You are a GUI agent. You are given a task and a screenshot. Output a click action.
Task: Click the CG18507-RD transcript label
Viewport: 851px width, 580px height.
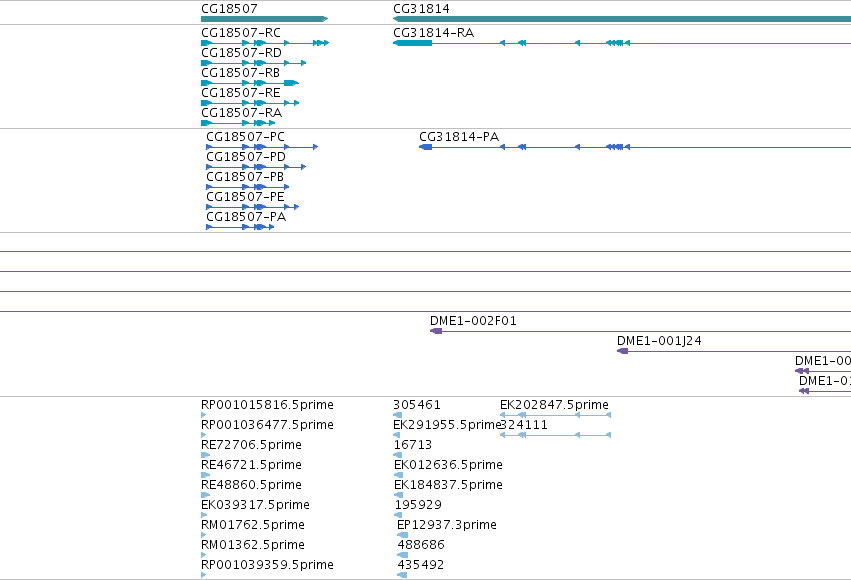tap(242, 53)
